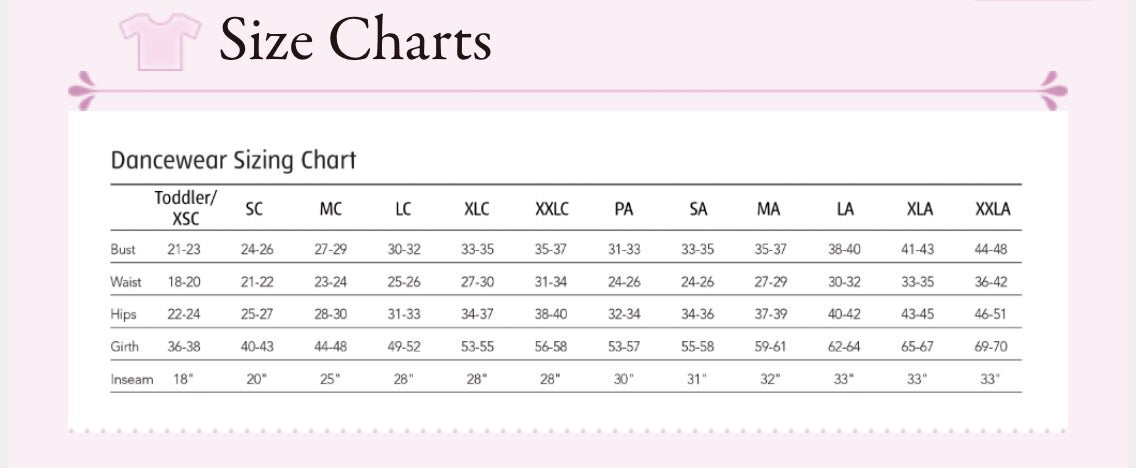Select the Waist row label
1136x468 pixels.
coord(124,282)
